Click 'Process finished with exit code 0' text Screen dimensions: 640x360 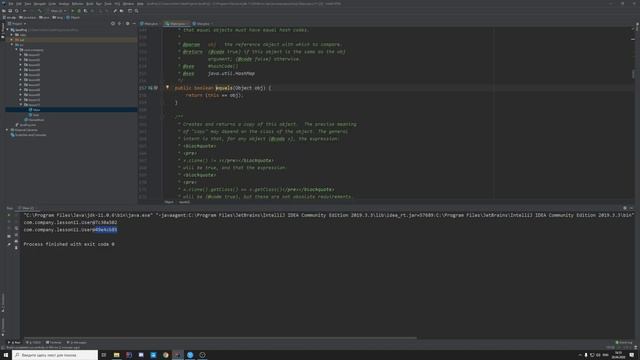click(69, 244)
